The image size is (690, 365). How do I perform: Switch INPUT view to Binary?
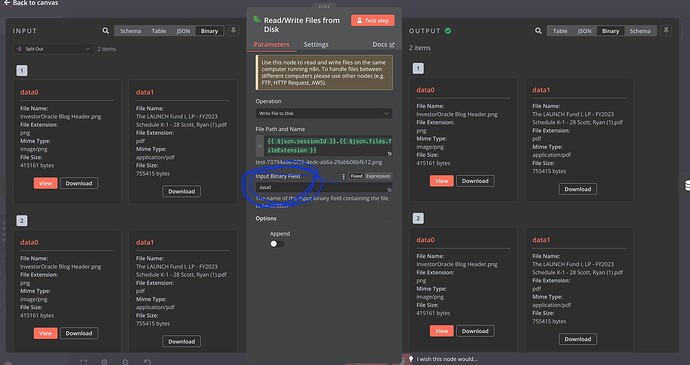pyautogui.click(x=209, y=31)
